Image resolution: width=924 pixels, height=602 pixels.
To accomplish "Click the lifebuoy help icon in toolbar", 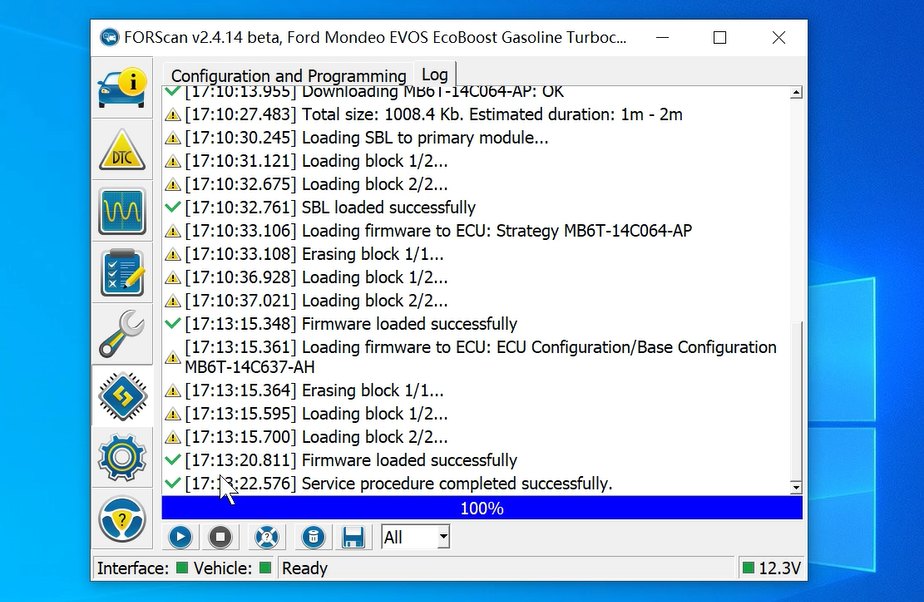I will click(x=265, y=537).
